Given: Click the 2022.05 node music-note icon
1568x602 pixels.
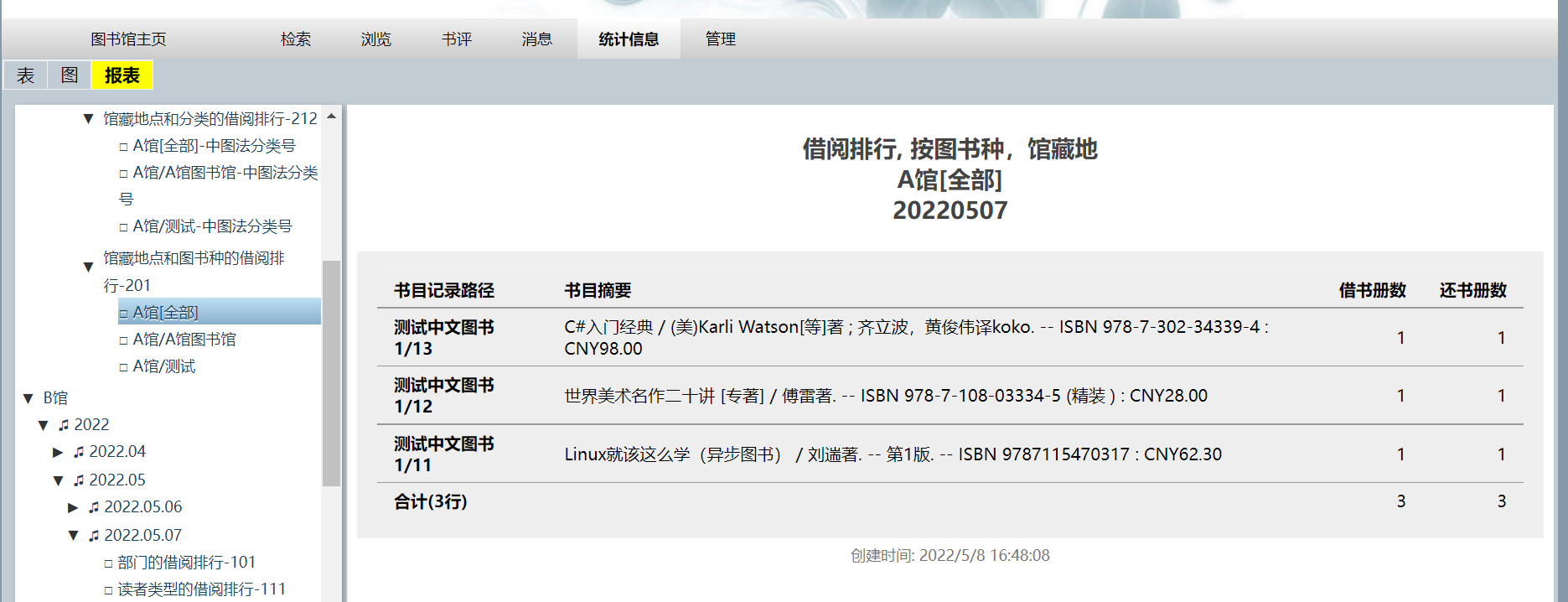Looking at the screenshot, I should (x=79, y=480).
